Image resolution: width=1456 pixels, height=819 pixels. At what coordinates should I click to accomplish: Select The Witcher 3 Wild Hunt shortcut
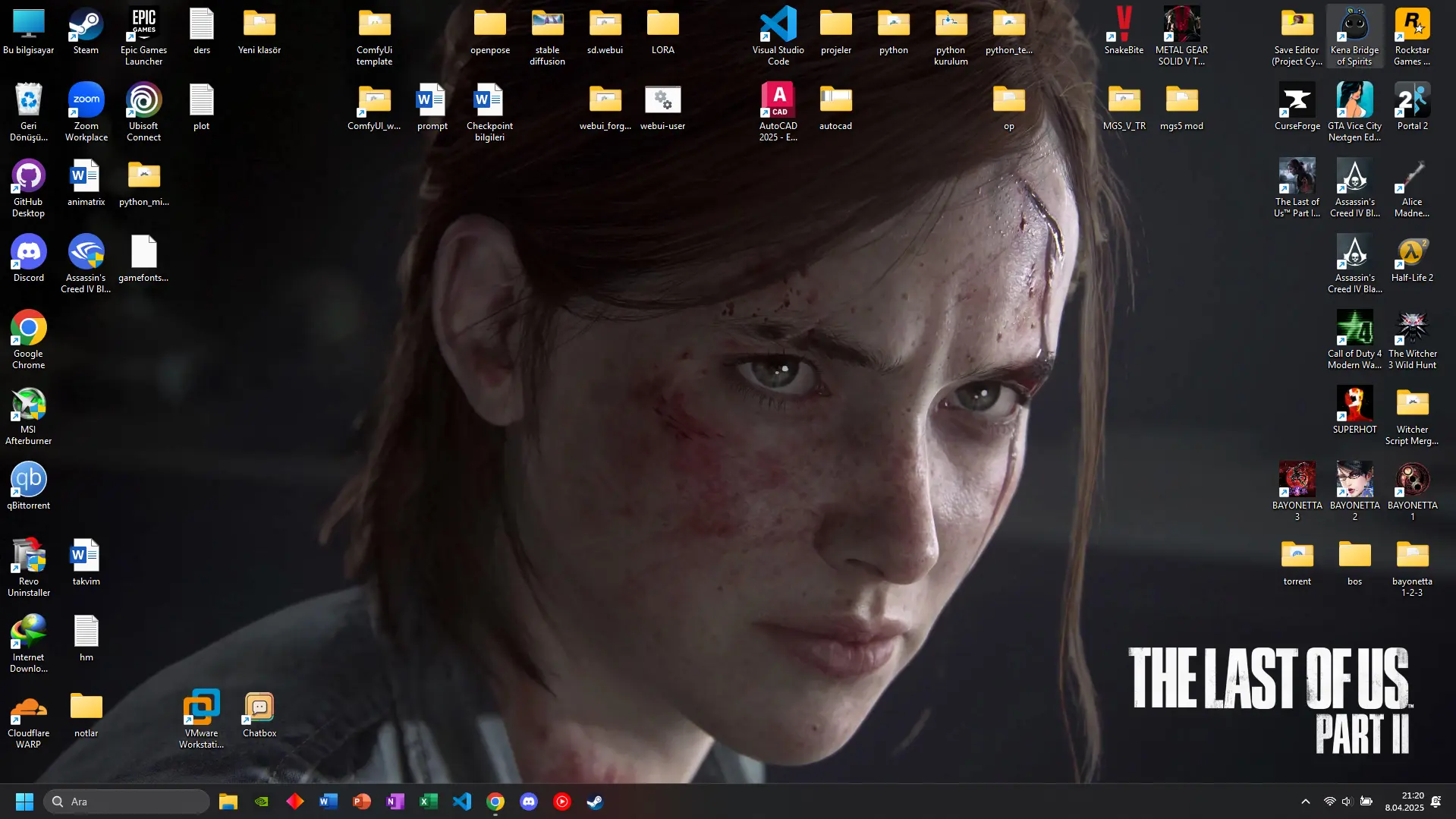[1412, 341]
